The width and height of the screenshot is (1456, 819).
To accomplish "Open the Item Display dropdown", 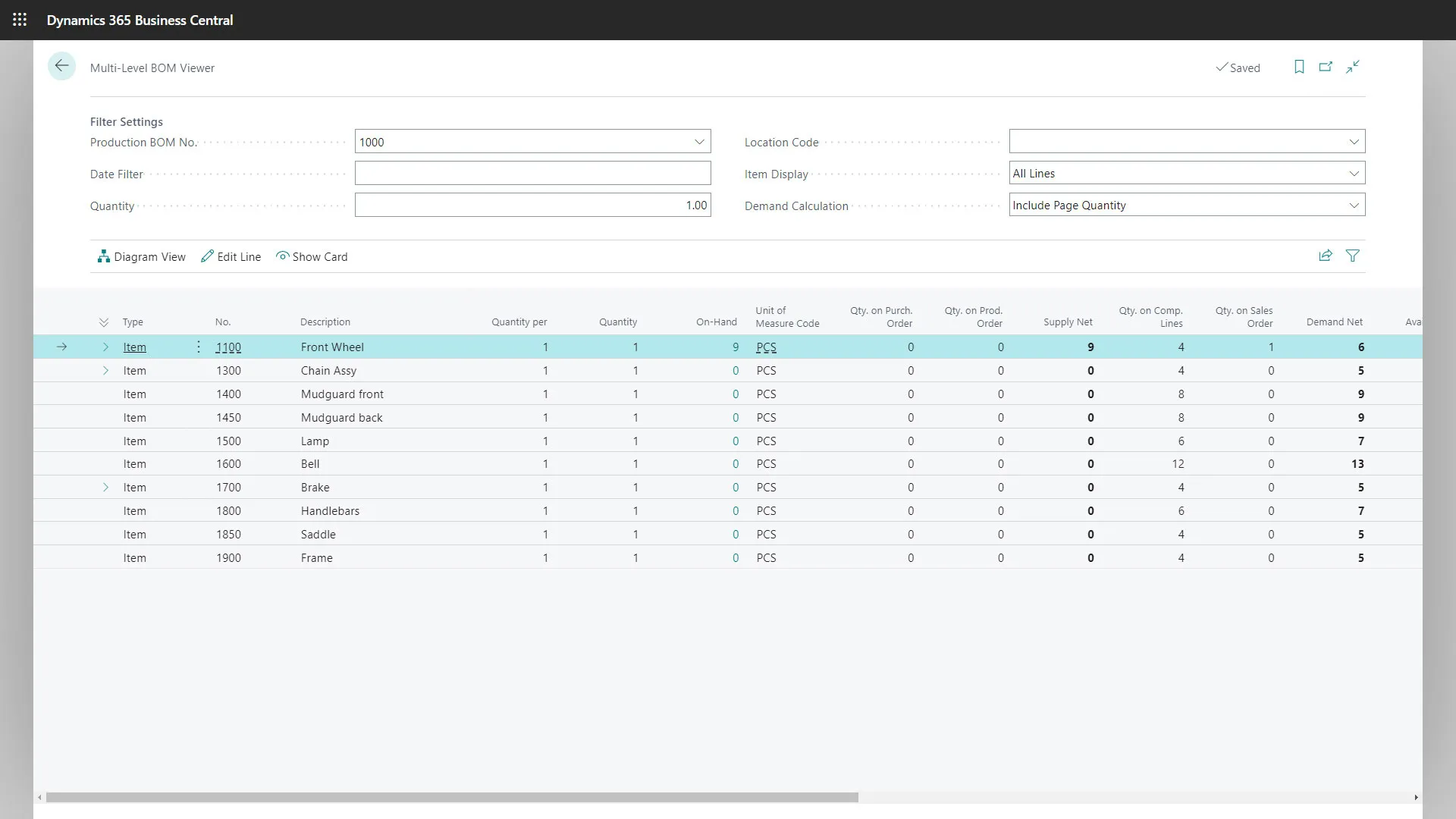I will pos(1354,174).
